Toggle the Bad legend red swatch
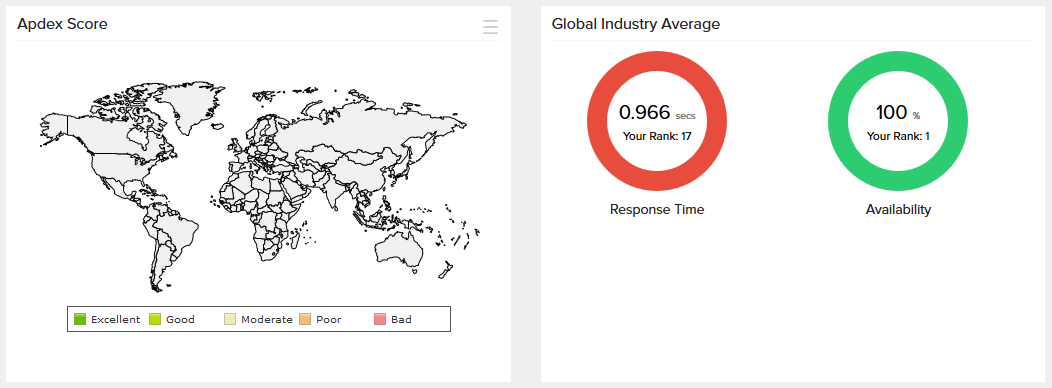Screen dimensions: 1052x388 (380, 320)
